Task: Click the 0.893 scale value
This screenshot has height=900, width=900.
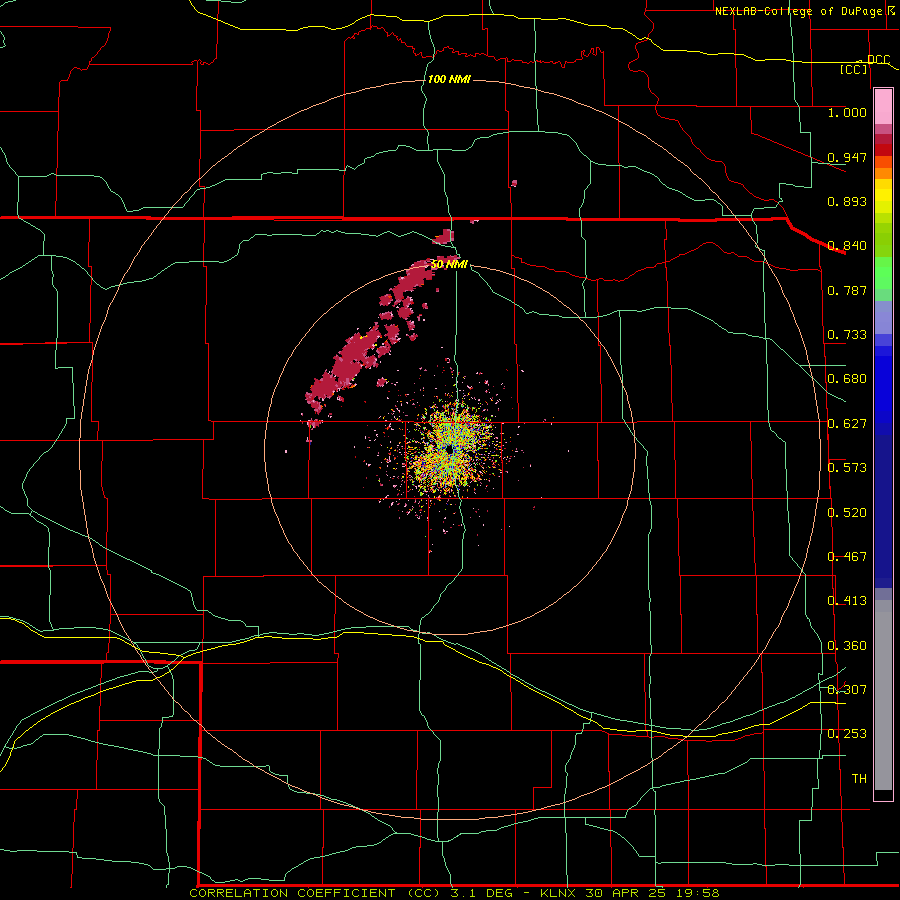Action: (847, 201)
